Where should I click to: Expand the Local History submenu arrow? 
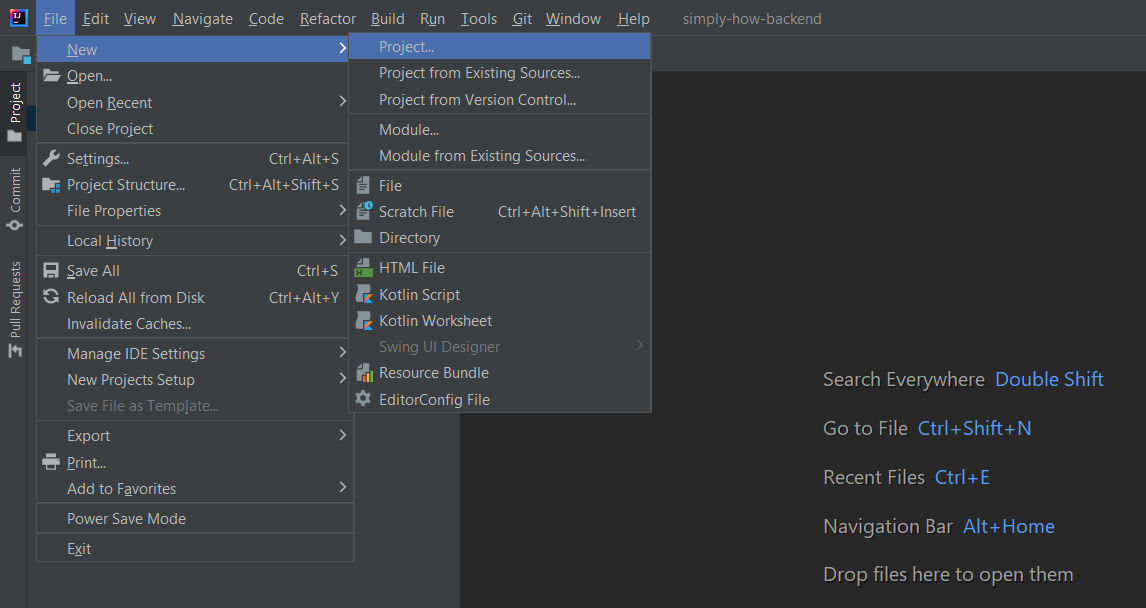click(342, 240)
